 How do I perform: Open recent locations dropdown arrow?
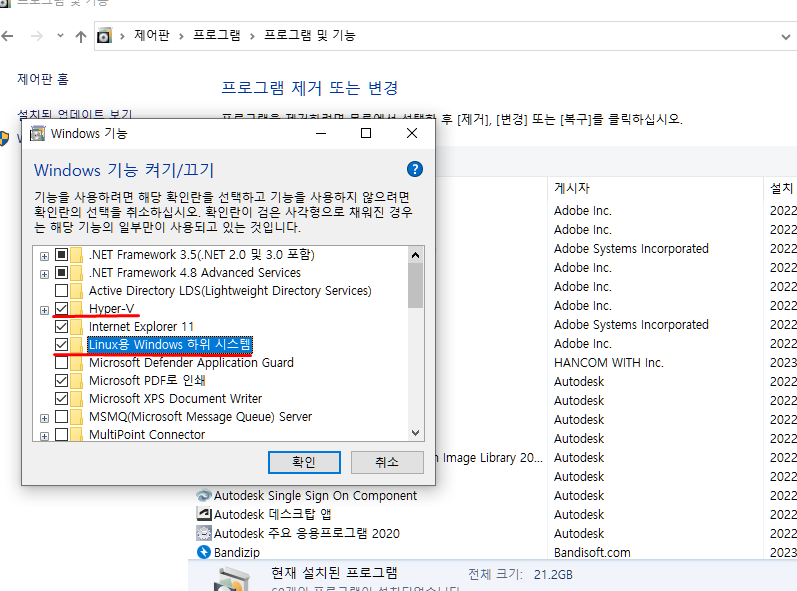point(60,36)
